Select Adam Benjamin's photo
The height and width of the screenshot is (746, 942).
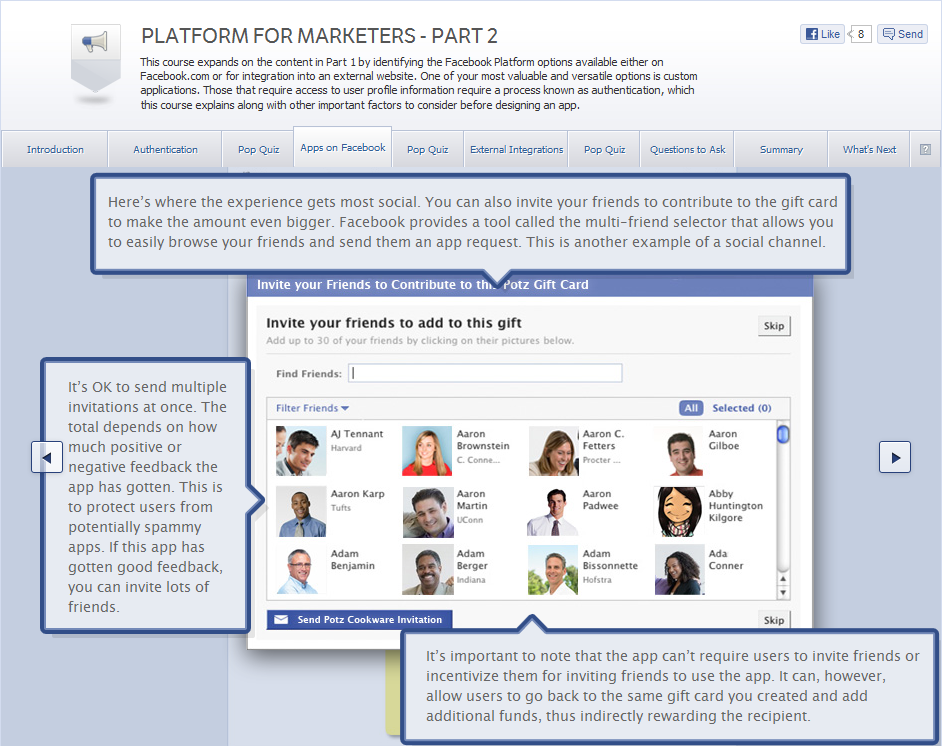pos(301,570)
